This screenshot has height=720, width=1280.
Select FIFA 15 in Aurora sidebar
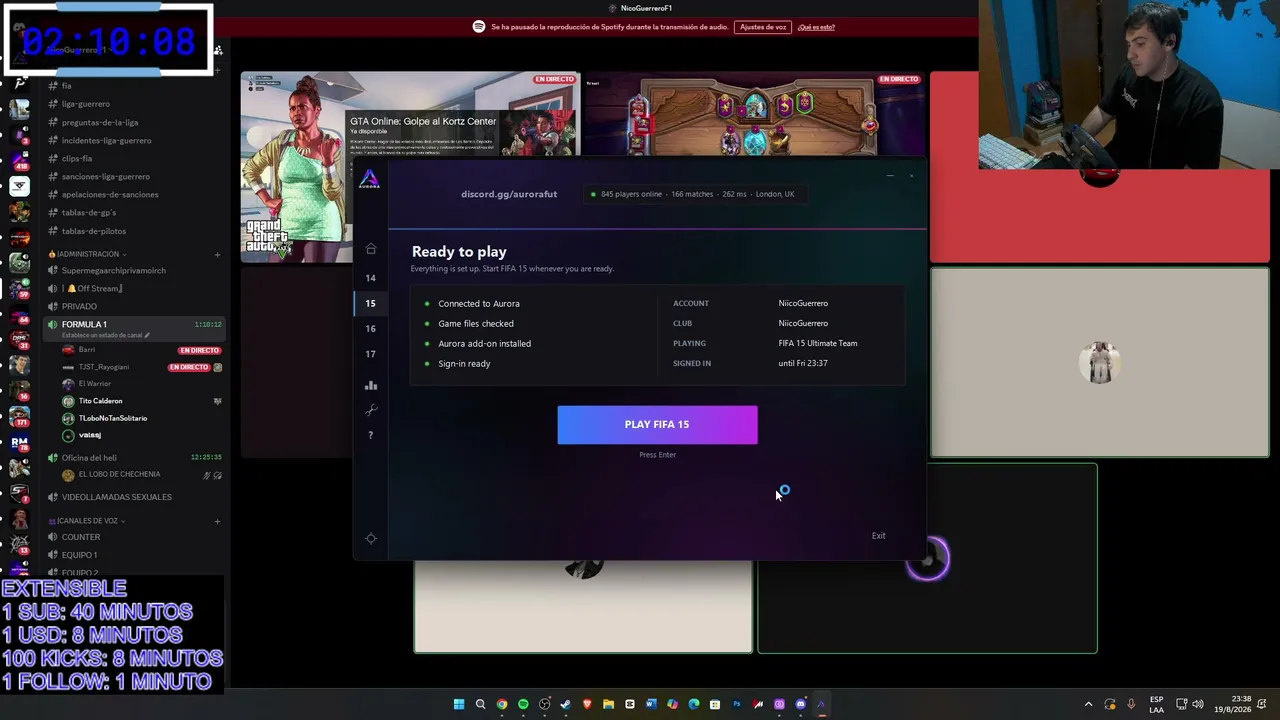370,303
